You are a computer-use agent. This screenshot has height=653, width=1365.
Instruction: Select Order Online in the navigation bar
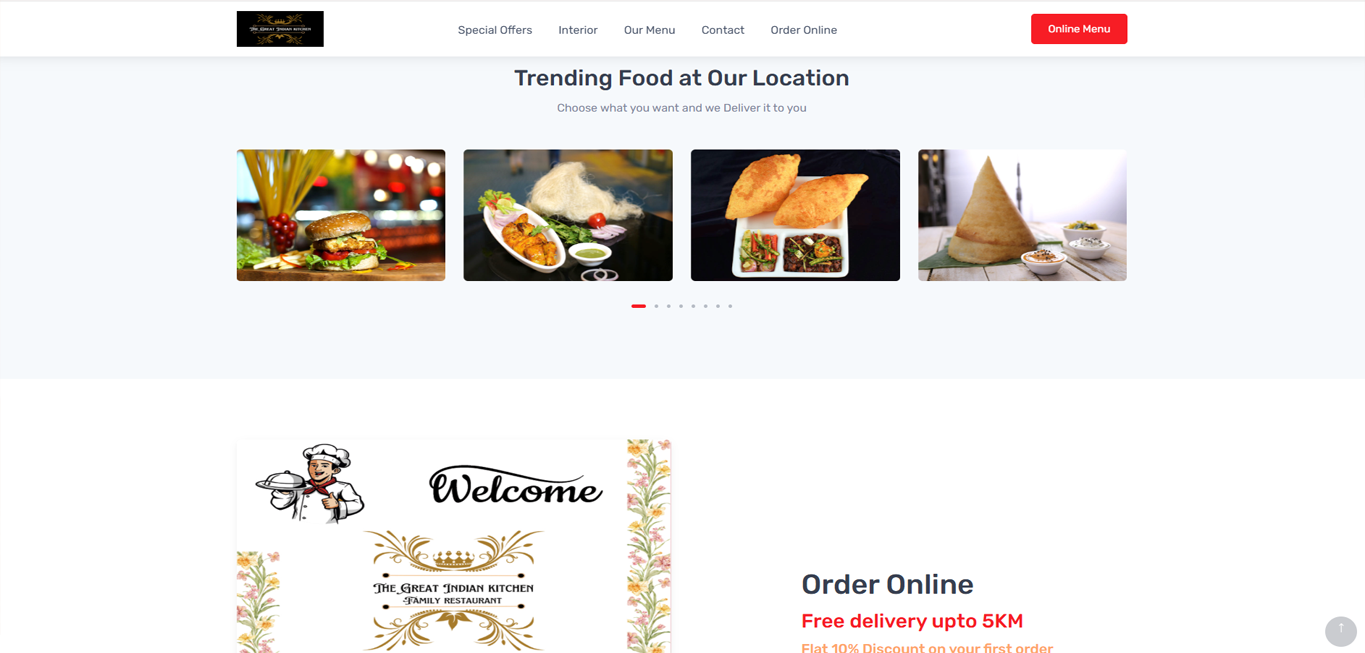pos(804,30)
